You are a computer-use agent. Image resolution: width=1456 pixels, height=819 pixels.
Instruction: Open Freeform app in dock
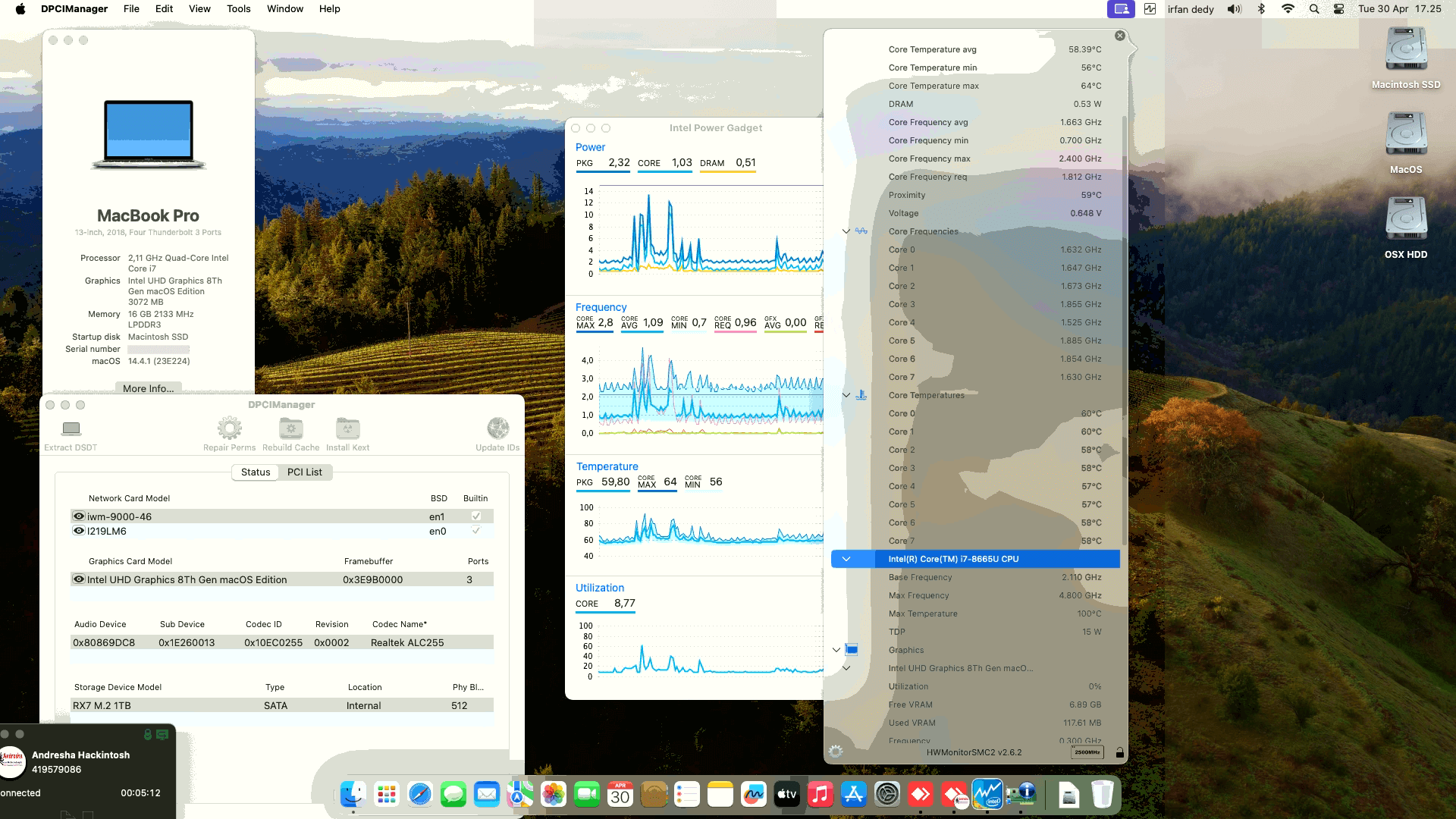(x=754, y=794)
